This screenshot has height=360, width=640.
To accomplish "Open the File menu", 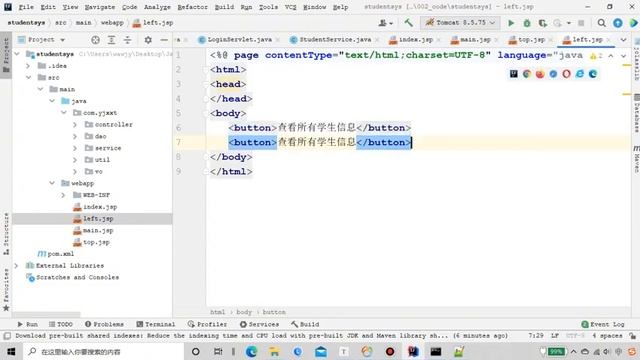I will pyautogui.click(x=26, y=7).
